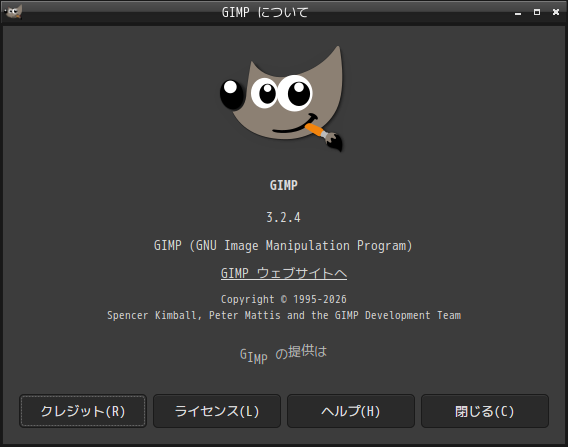Maximize the GIMP について window

click(537, 12)
